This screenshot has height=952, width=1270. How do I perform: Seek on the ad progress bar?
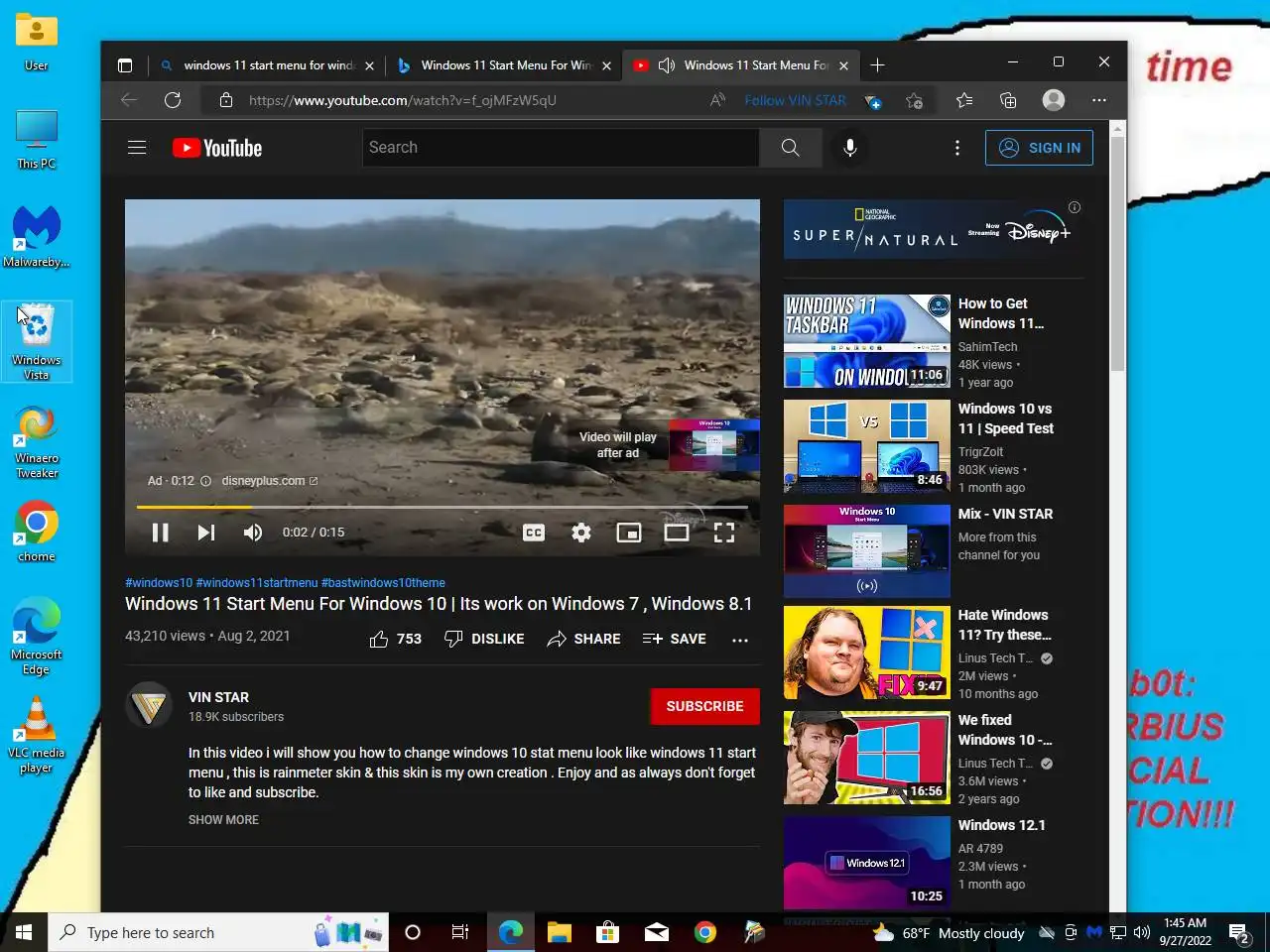(x=443, y=507)
